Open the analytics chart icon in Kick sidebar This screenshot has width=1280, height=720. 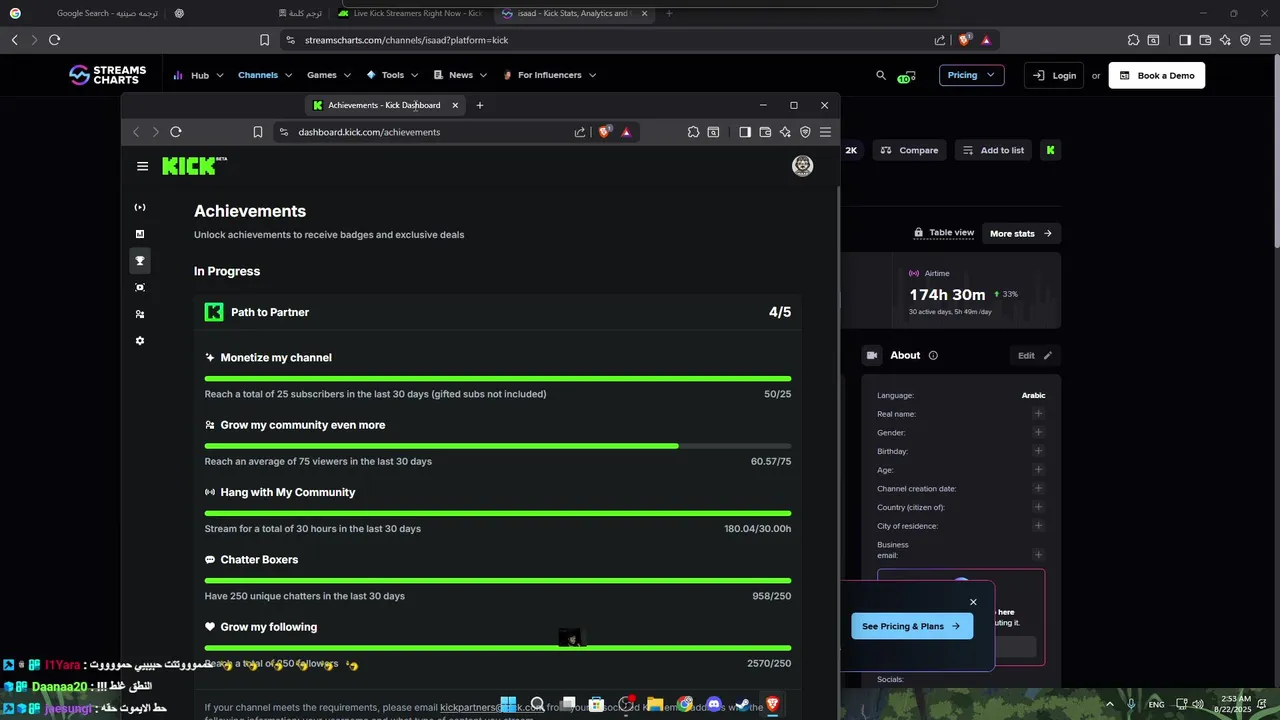pyautogui.click(x=140, y=234)
